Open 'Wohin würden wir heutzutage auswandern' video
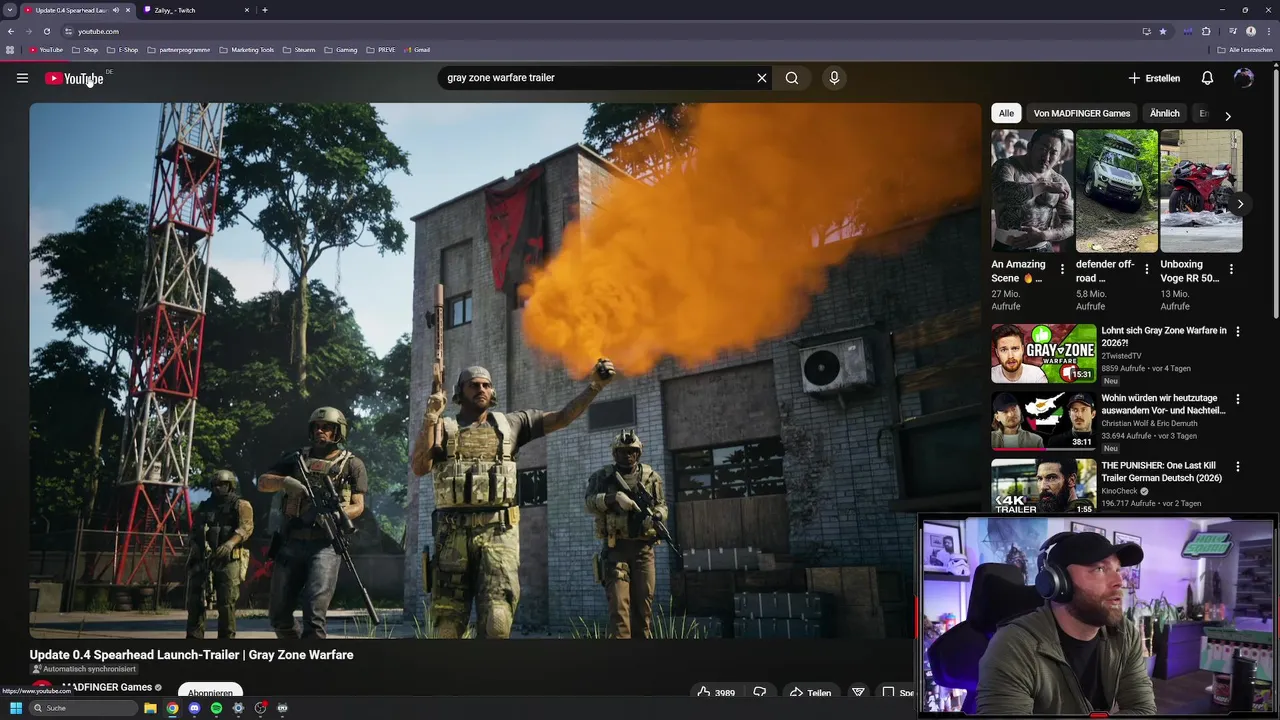This screenshot has height=720, width=1280. pos(1163,404)
